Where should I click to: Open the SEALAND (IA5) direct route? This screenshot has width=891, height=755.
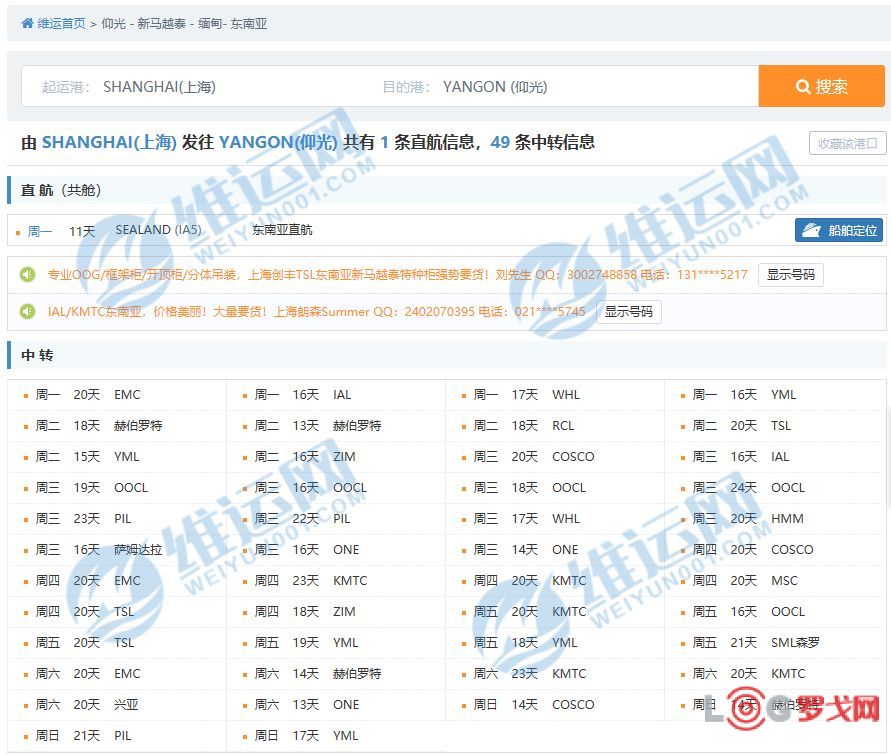coord(158,230)
